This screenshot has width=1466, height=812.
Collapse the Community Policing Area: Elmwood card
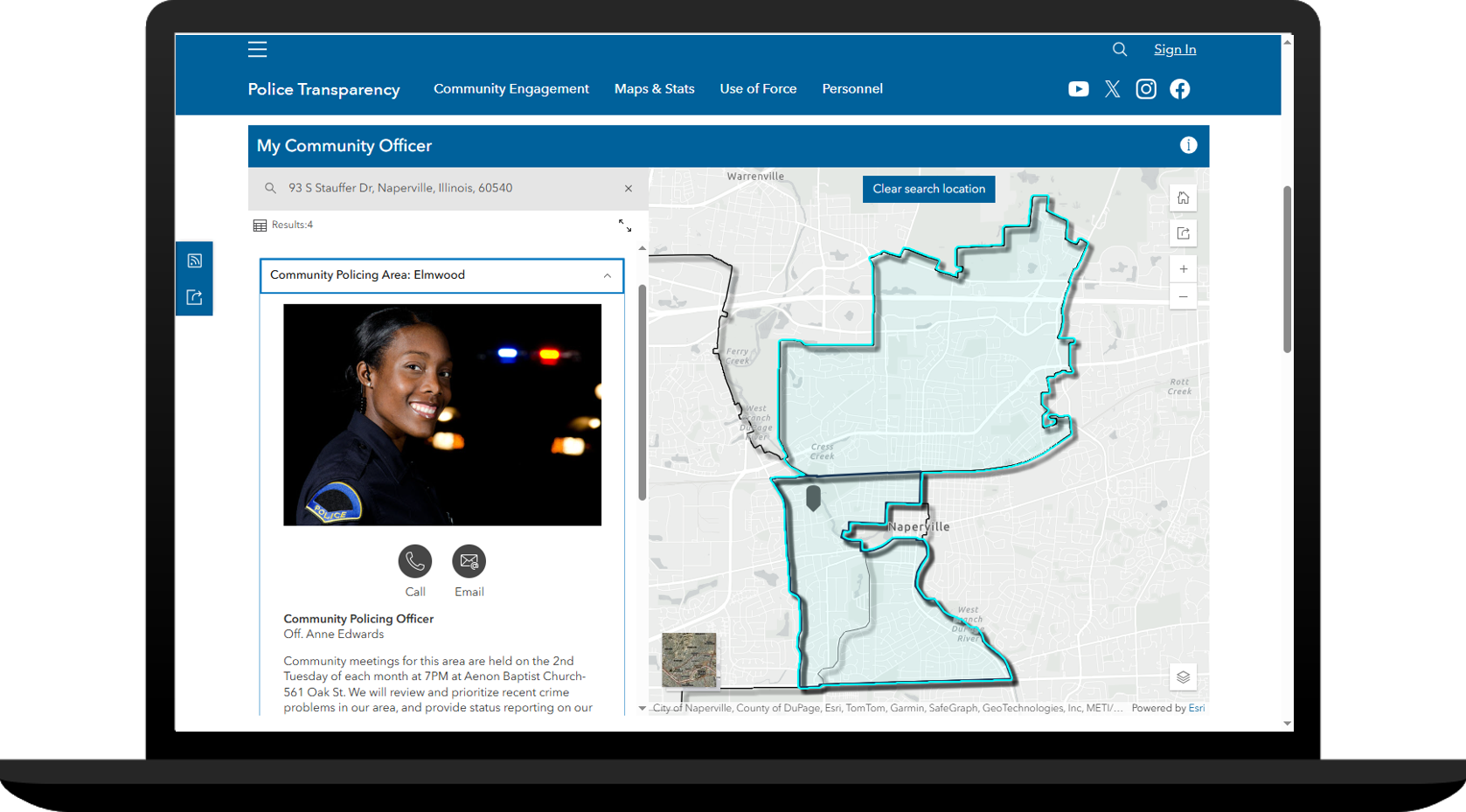pos(607,276)
